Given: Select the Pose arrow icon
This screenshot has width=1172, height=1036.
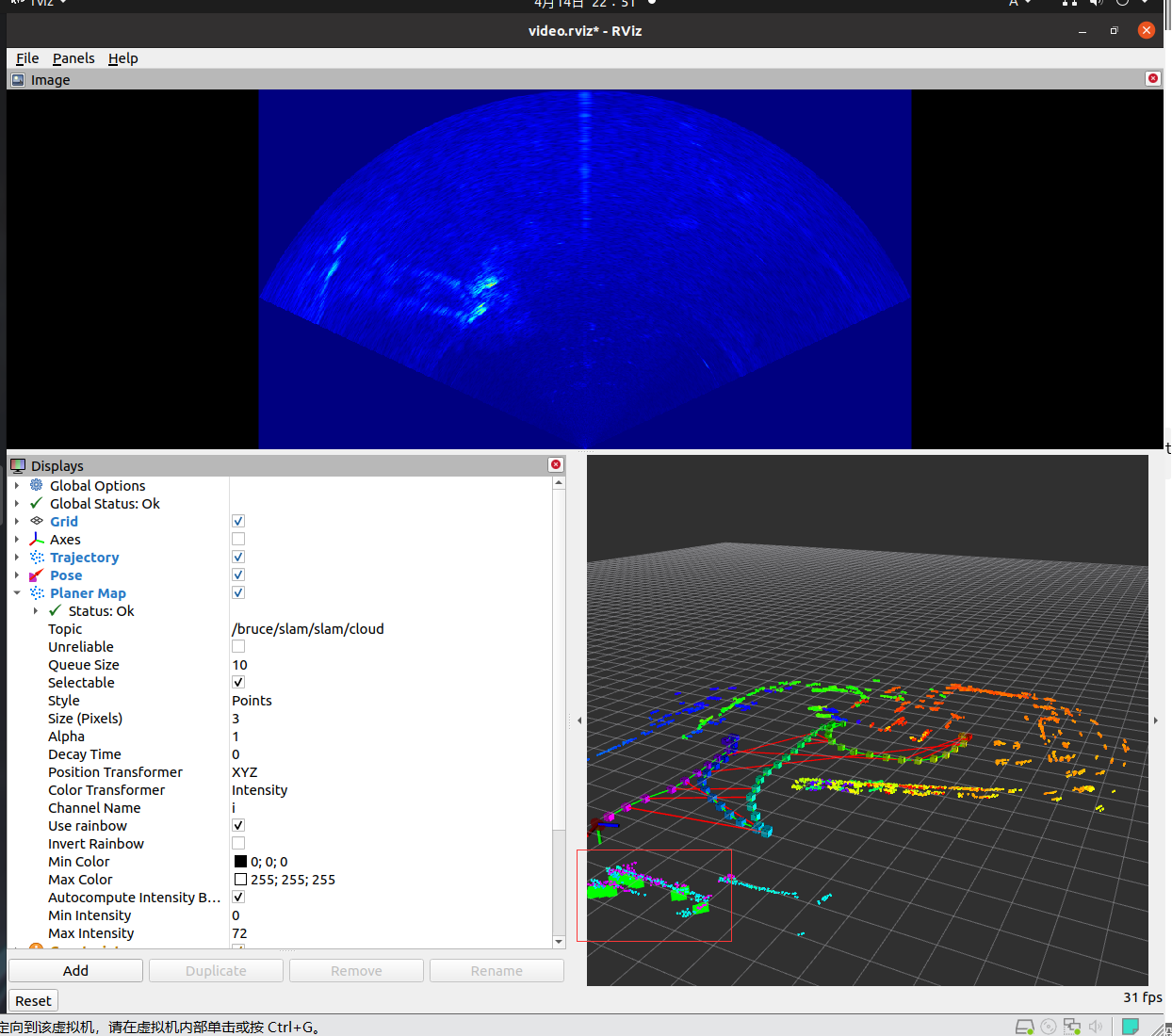Looking at the screenshot, I should [x=37, y=575].
